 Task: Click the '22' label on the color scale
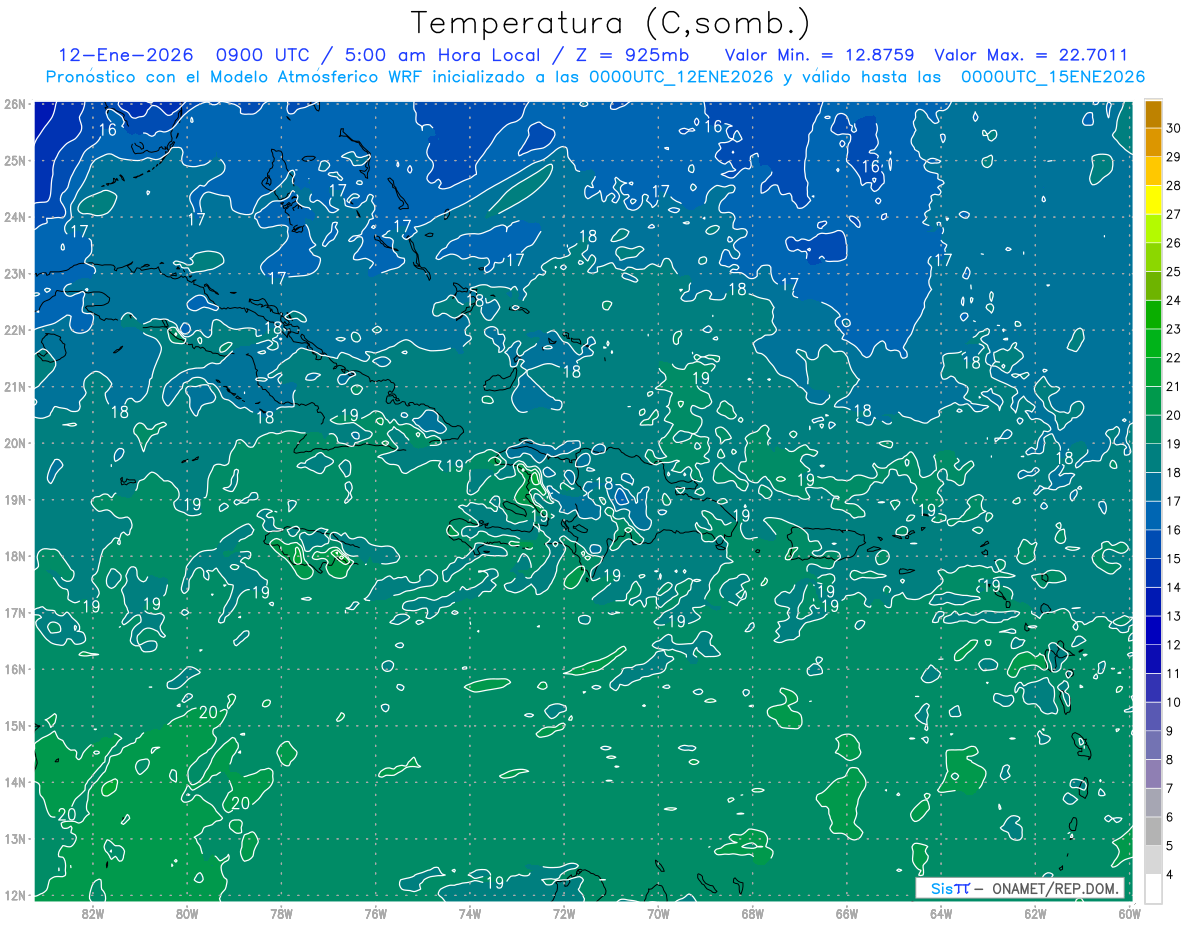1174,358
